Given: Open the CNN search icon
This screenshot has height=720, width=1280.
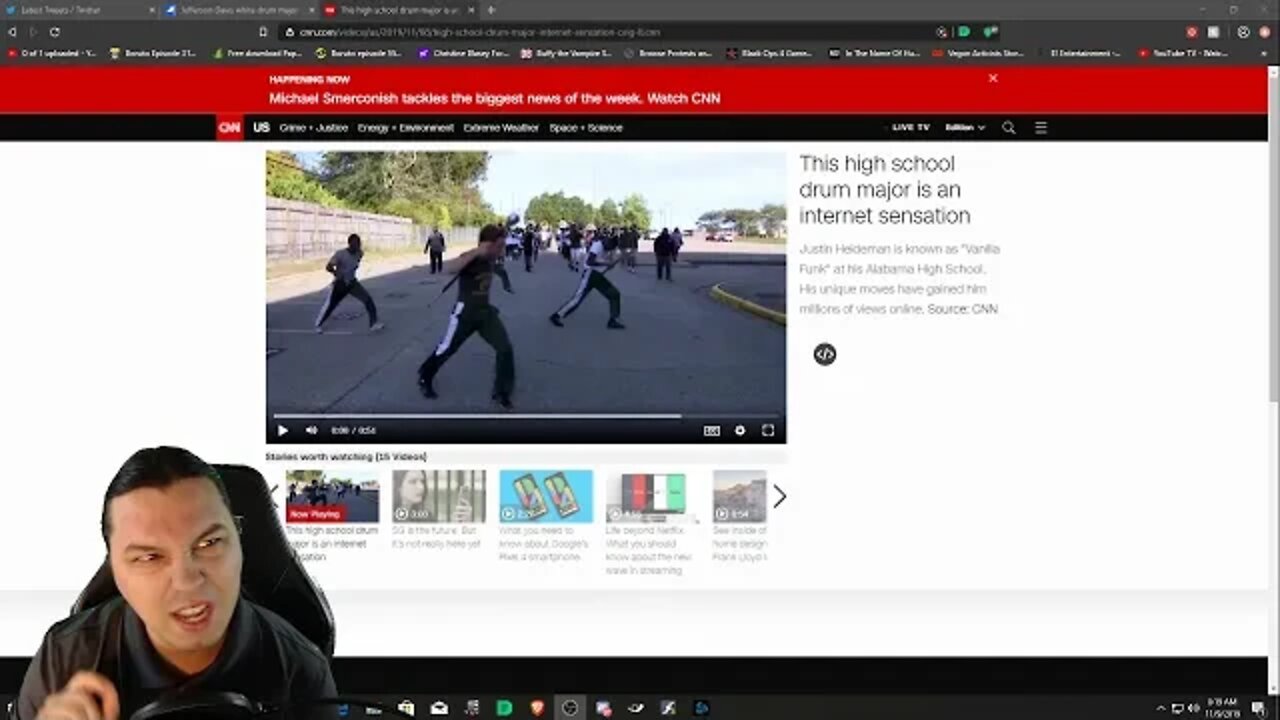Looking at the screenshot, I should click(1009, 127).
